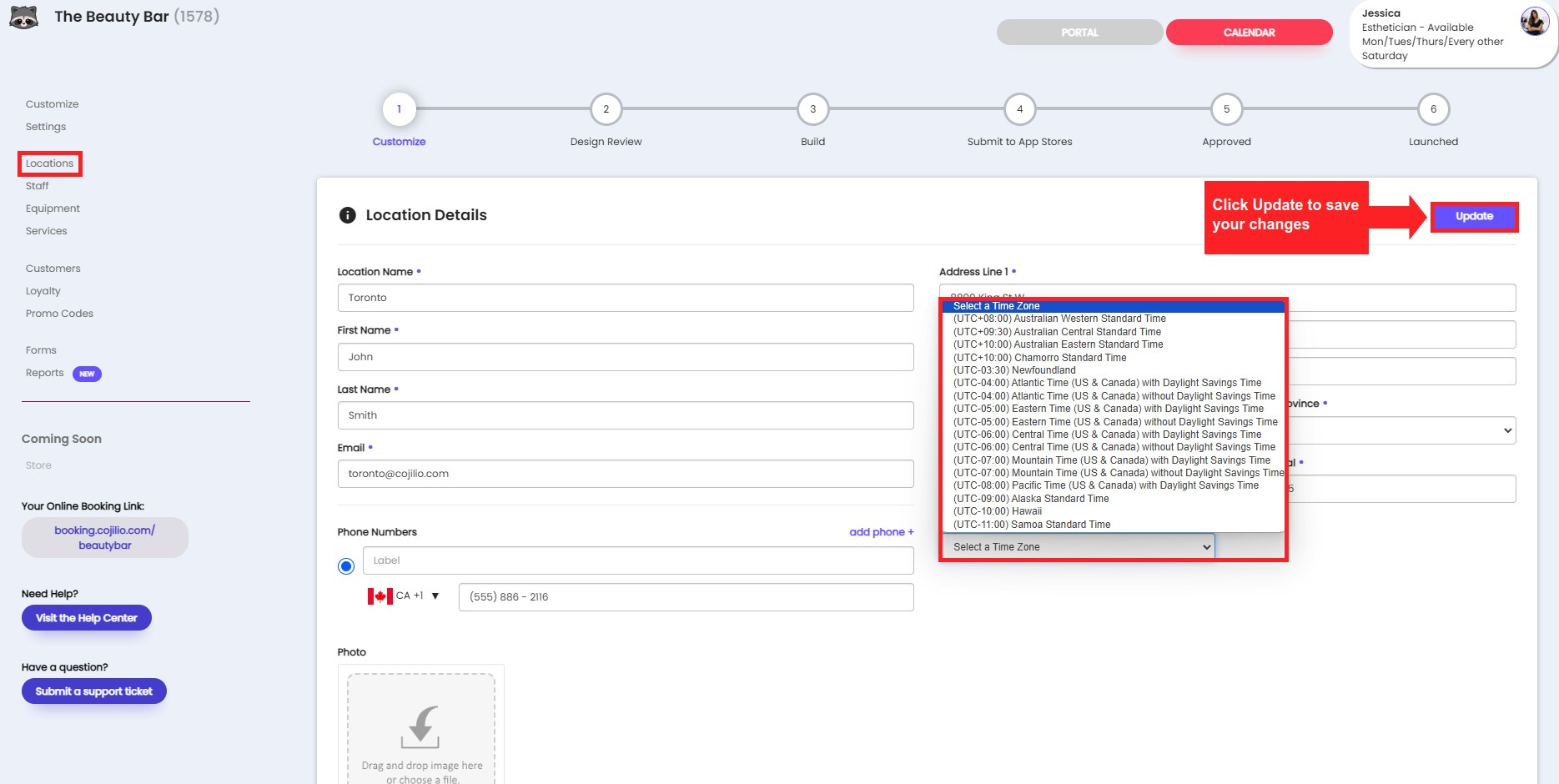Viewport: 1559px width, 784px height.
Task: Click the add phone + link
Action: pos(881,532)
